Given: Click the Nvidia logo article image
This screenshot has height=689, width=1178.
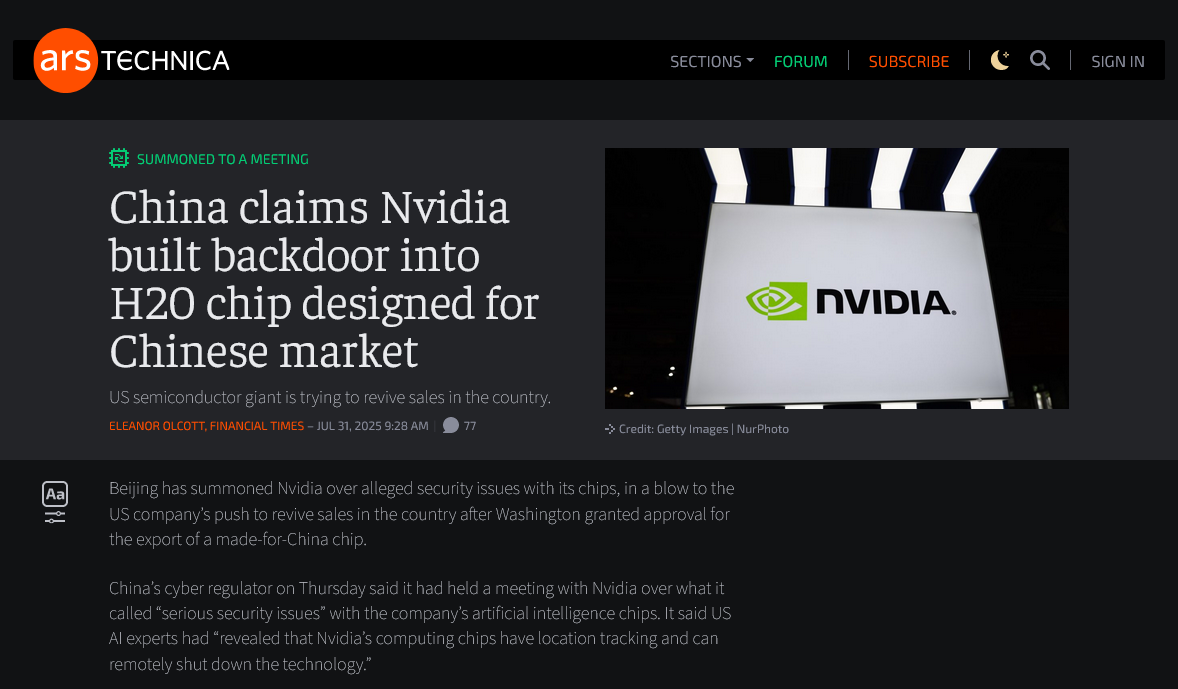Looking at the screenshot, I should (x=836, y=278).
